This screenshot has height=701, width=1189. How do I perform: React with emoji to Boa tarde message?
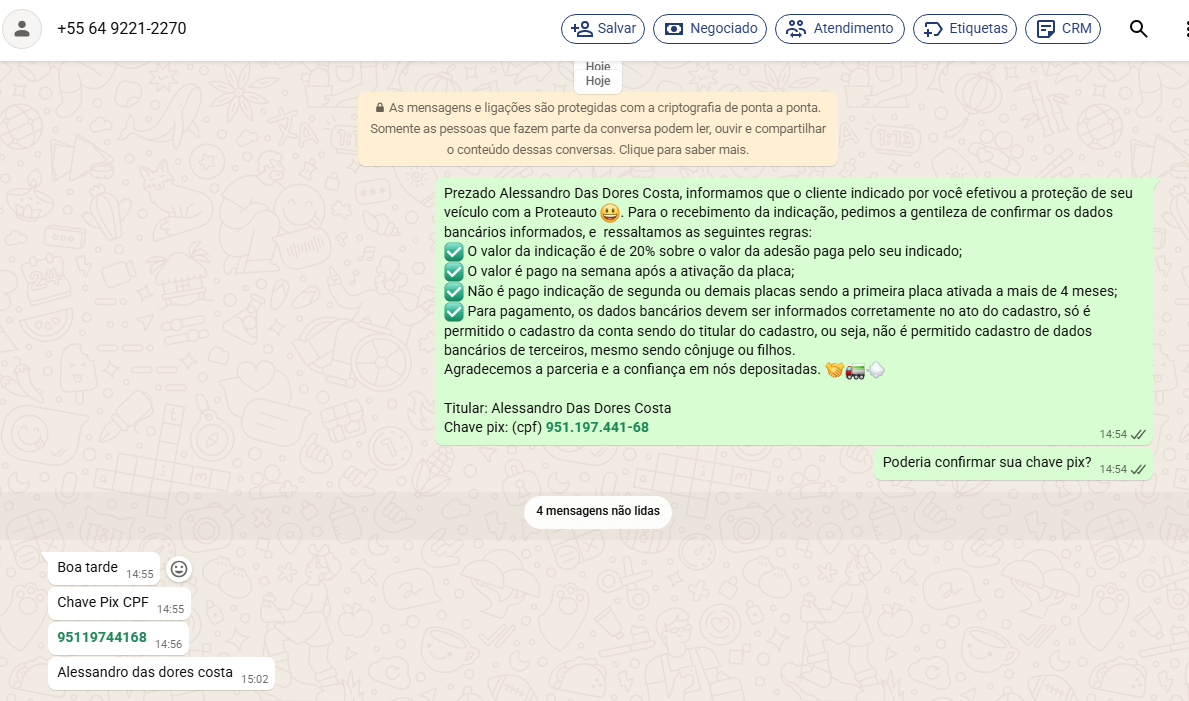(x=179, y=569)
